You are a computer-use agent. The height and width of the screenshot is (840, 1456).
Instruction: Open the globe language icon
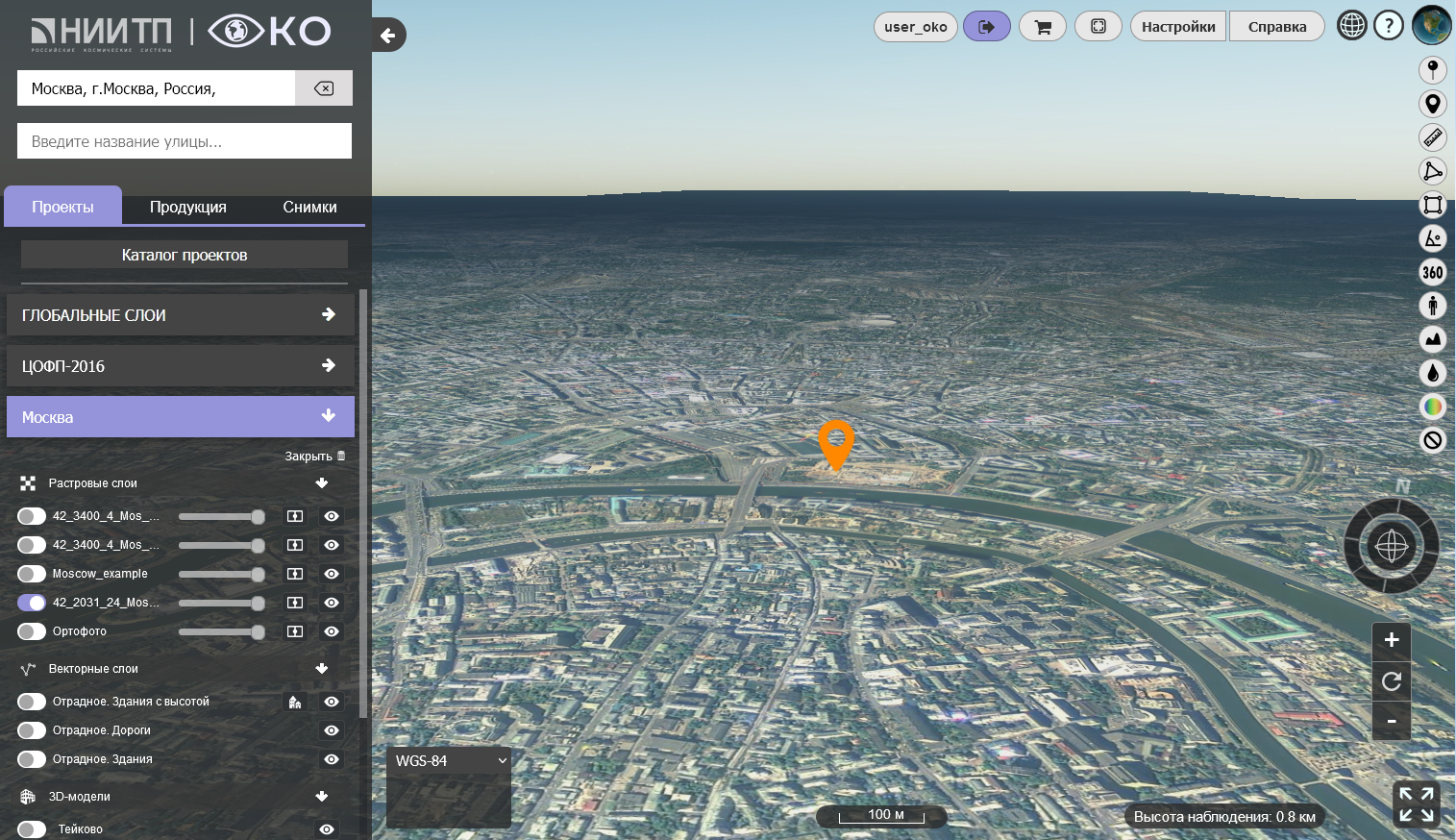[1351, 26]
